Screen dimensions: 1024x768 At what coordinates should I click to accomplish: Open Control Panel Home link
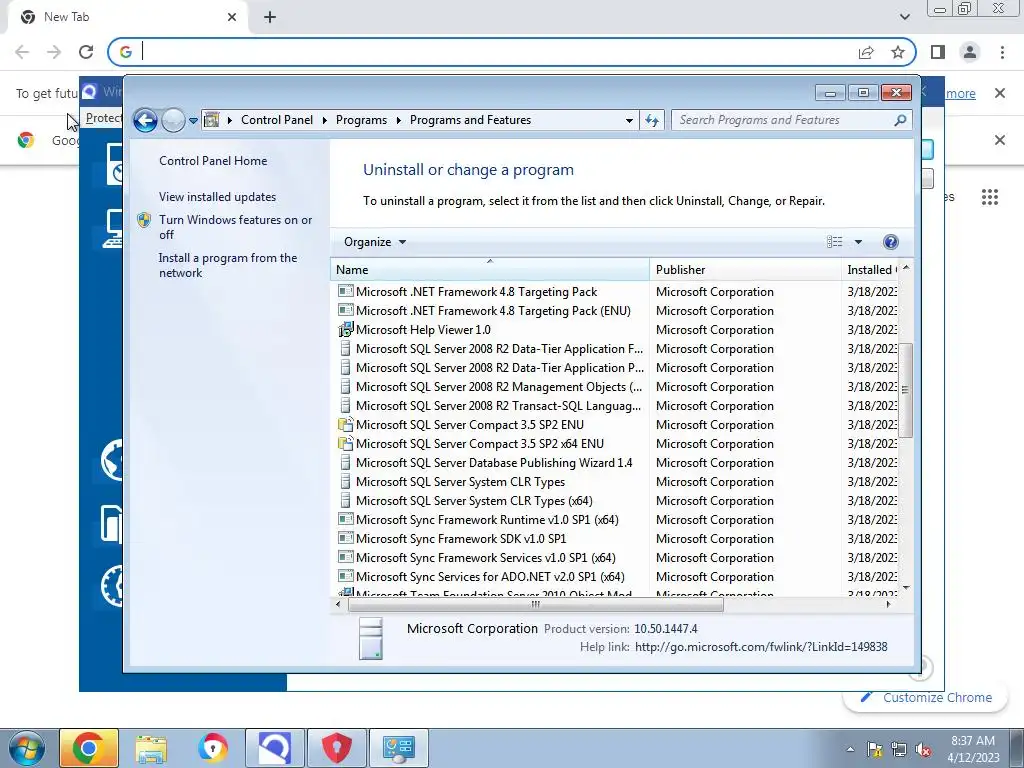[213, 161]
